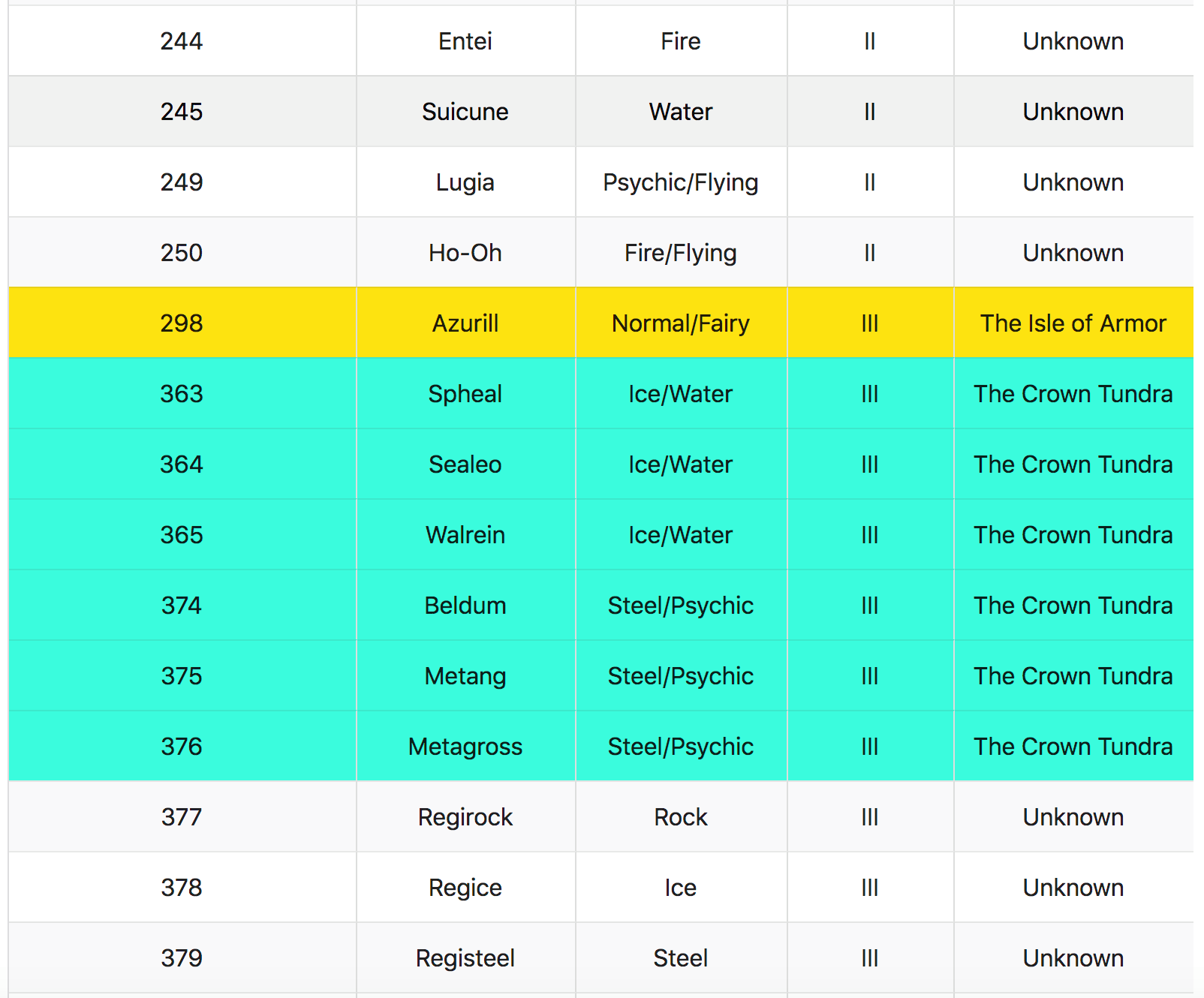
Task: Click the Entei name cell
Action: pyautogui.click(x=465, y=41)
